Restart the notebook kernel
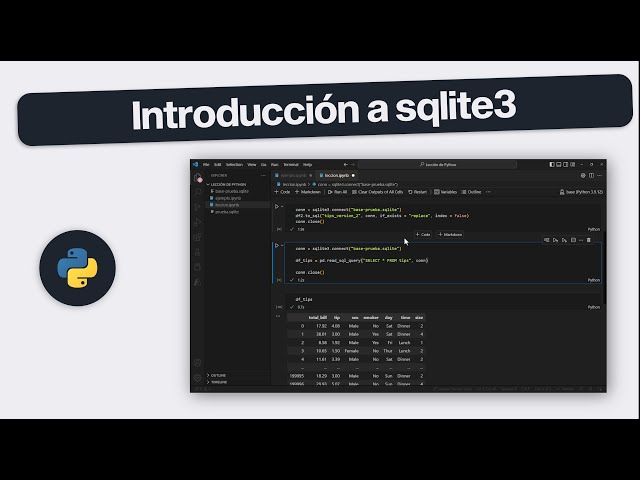640x480 pixels. coord(418,192)
